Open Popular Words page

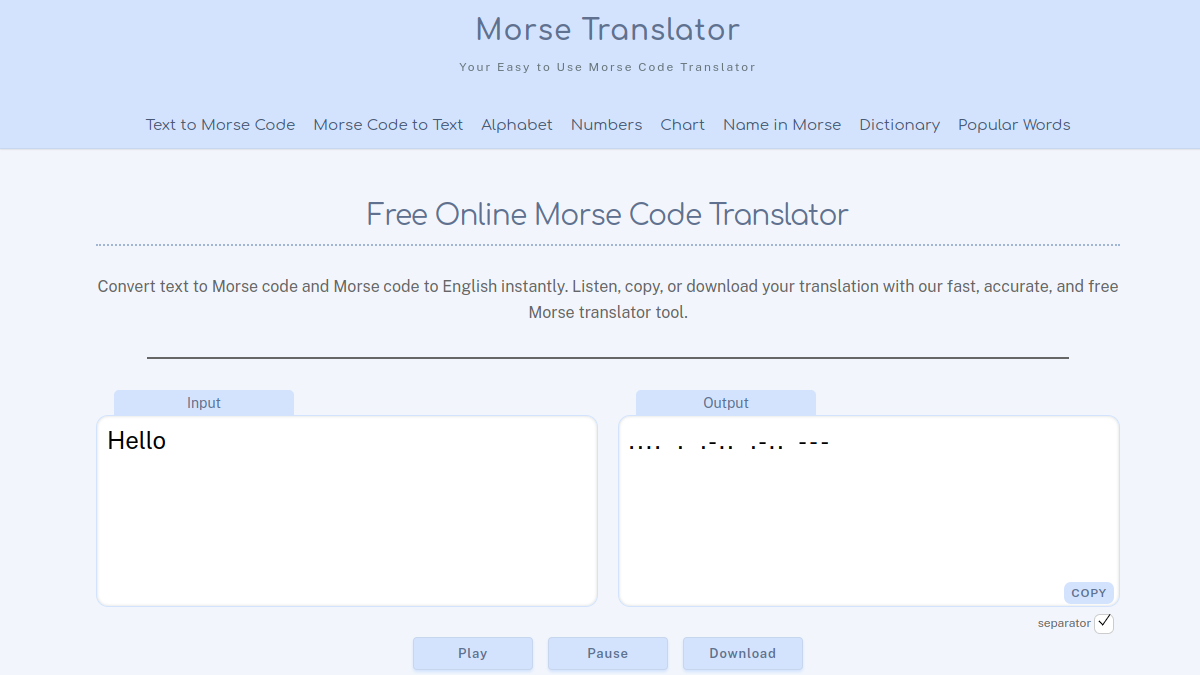click(1014, 125)
